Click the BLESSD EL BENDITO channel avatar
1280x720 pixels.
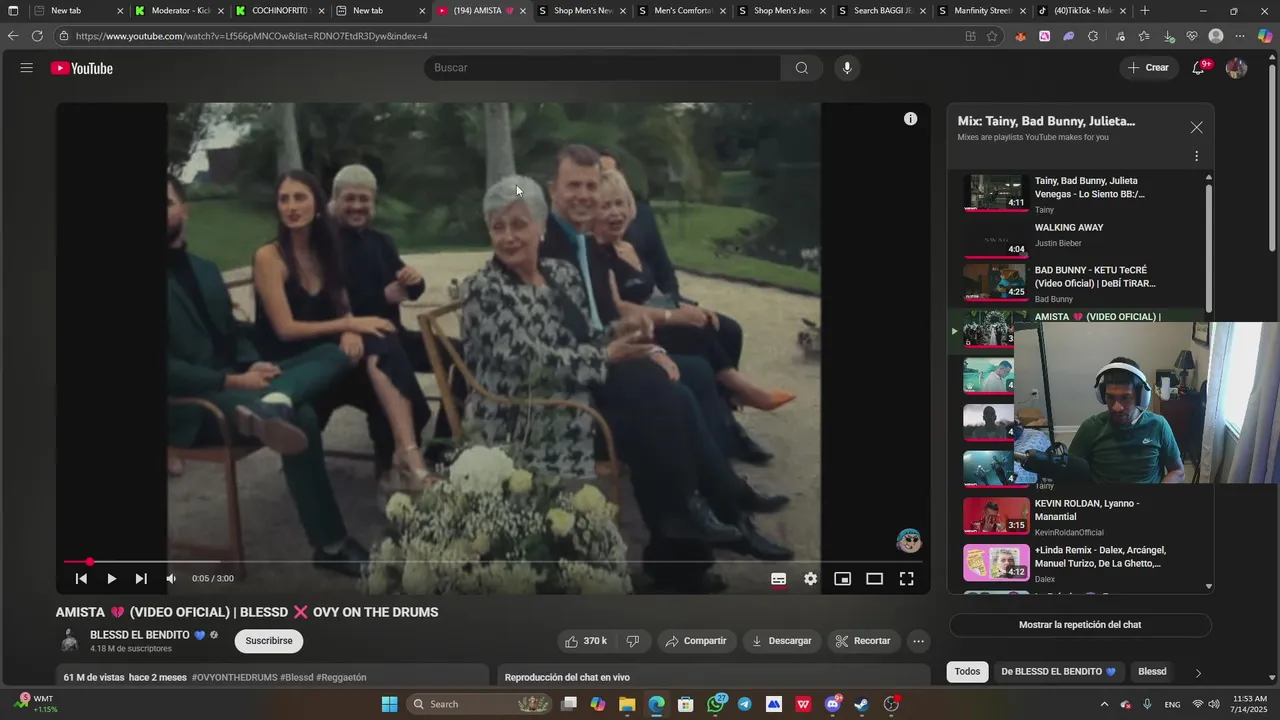point(70,641)
